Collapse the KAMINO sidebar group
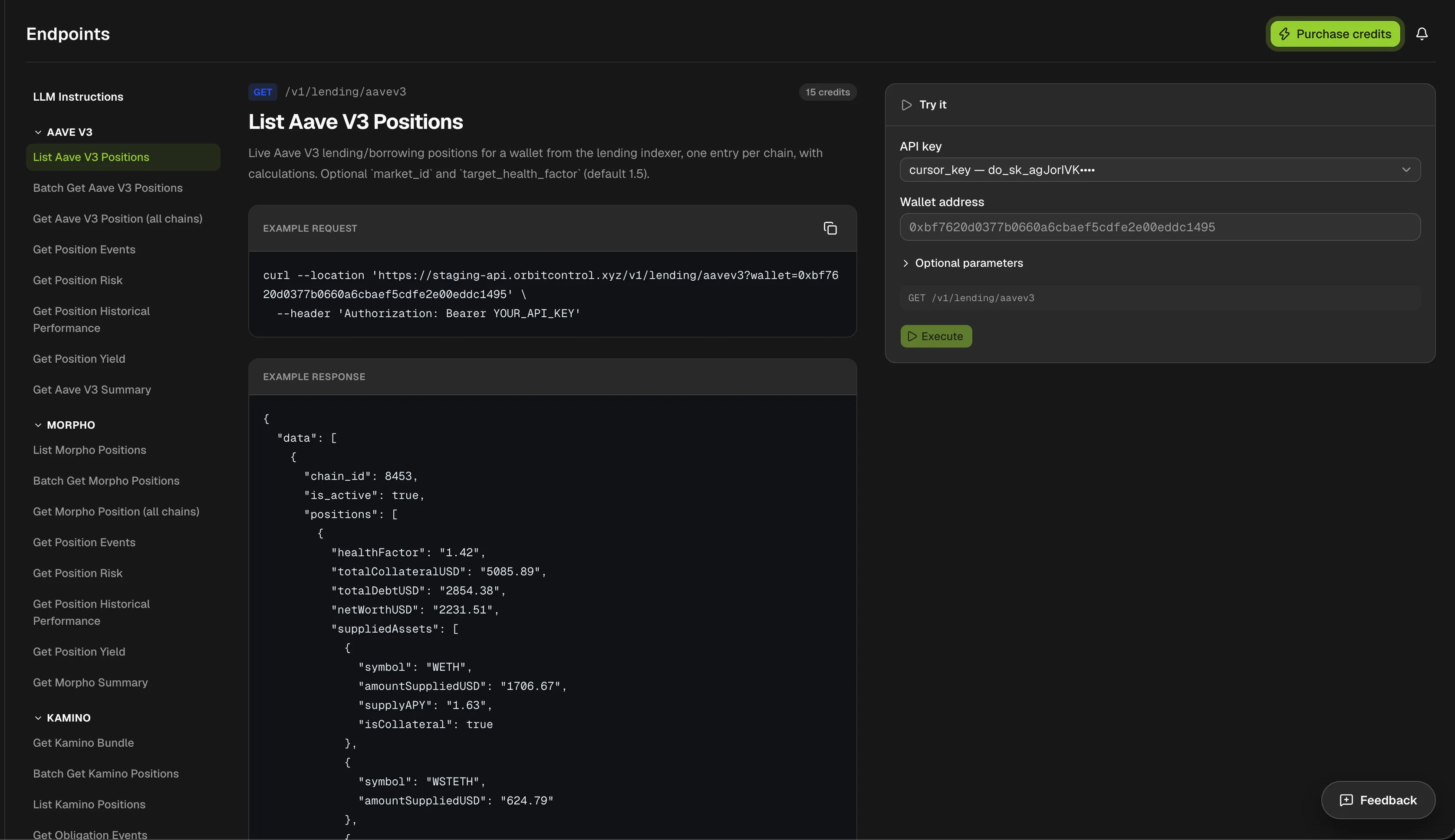 (x=62, y=718)
